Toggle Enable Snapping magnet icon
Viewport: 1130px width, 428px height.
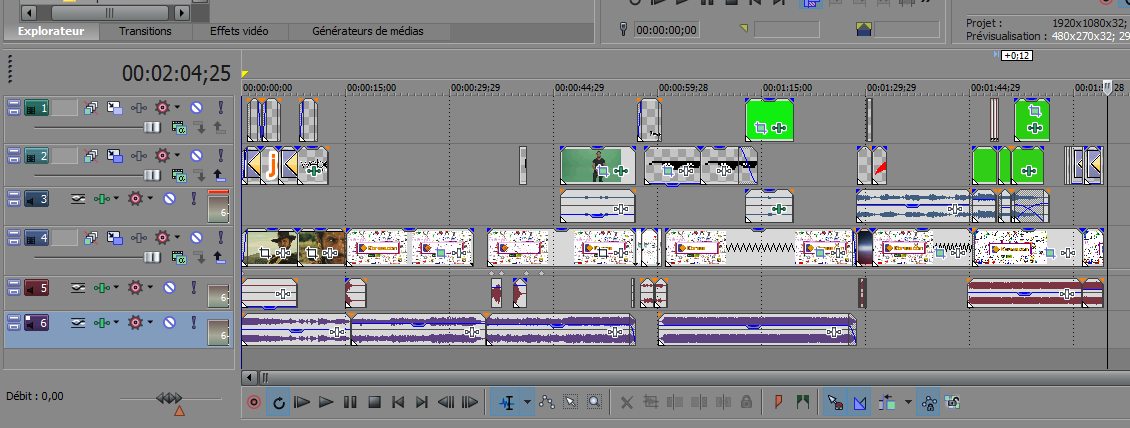834,402
